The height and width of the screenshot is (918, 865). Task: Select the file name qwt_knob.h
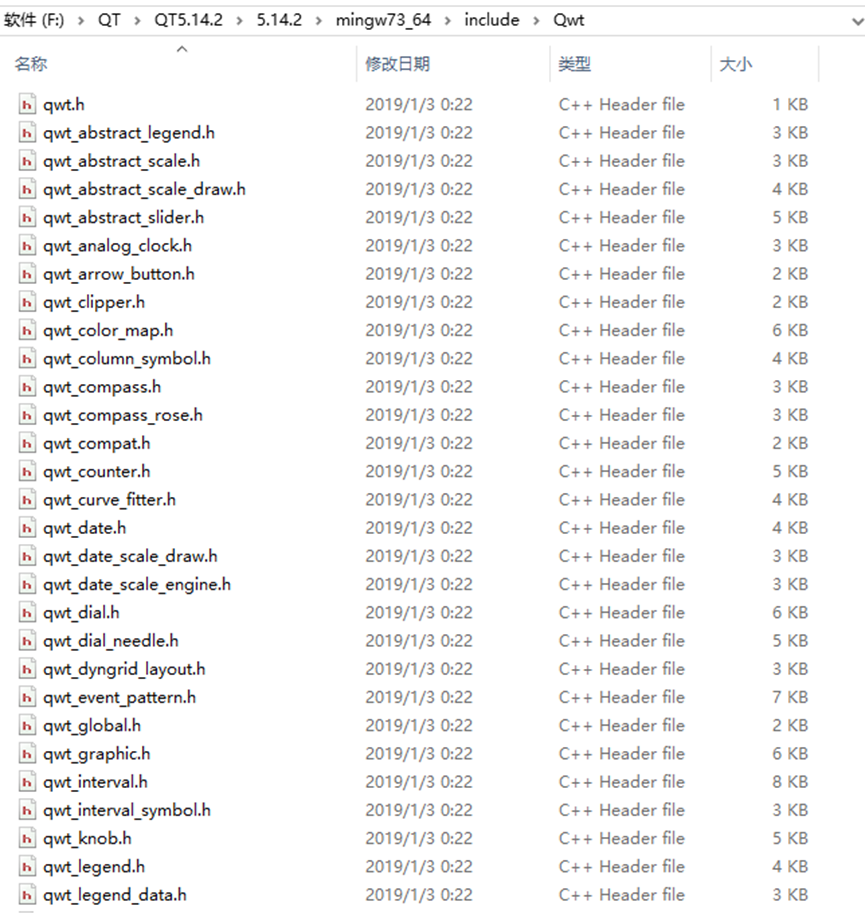(x=87, y=838)
